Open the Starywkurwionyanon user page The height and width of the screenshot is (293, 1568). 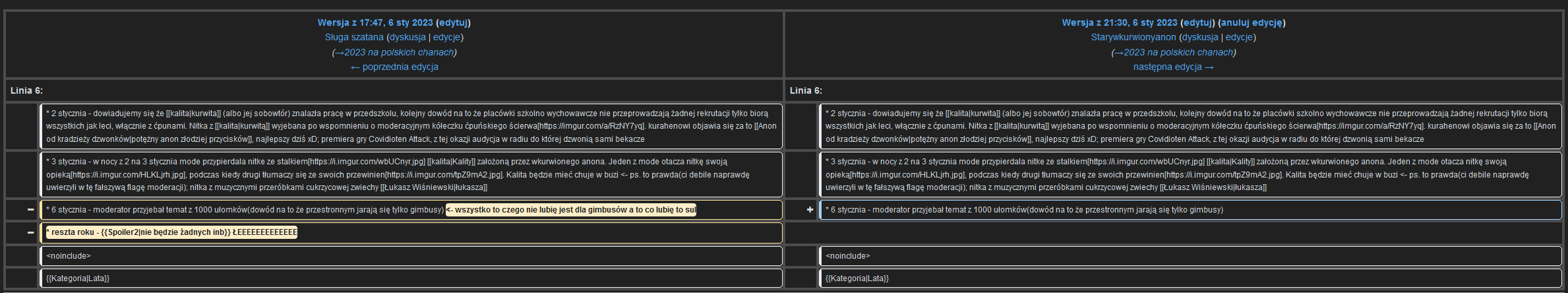click(x=1133, y=37)
